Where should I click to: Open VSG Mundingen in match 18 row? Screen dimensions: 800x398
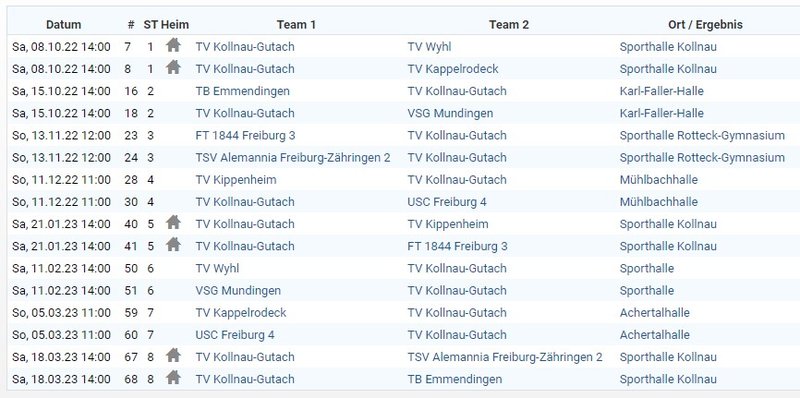[450, 113]
